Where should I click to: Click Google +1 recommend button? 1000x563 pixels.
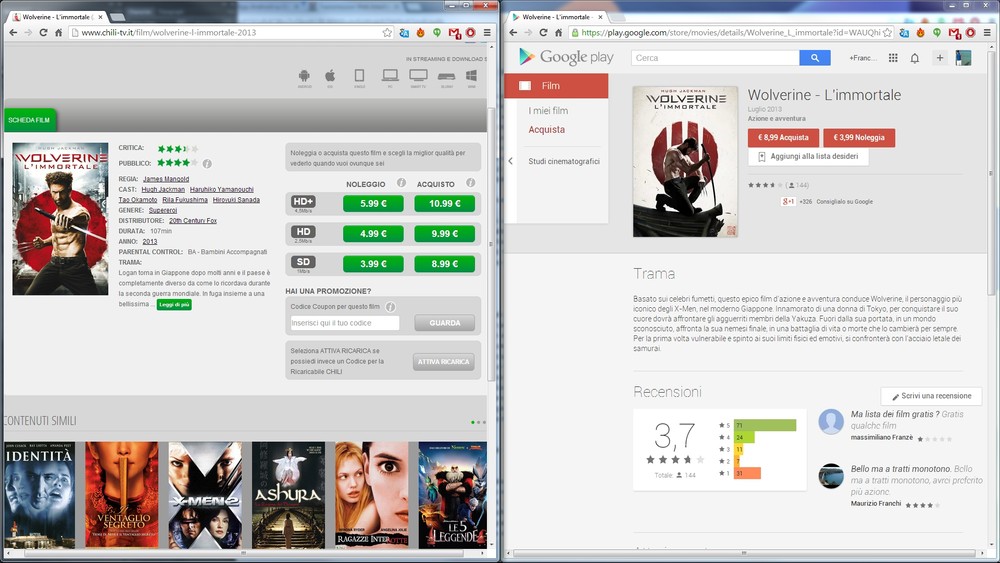point(788,201)
